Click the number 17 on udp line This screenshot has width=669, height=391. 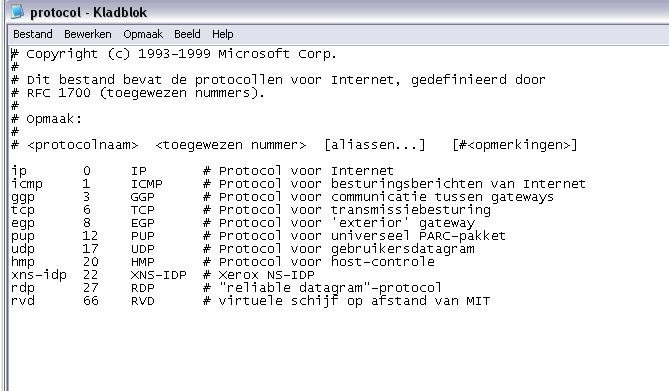90,249
